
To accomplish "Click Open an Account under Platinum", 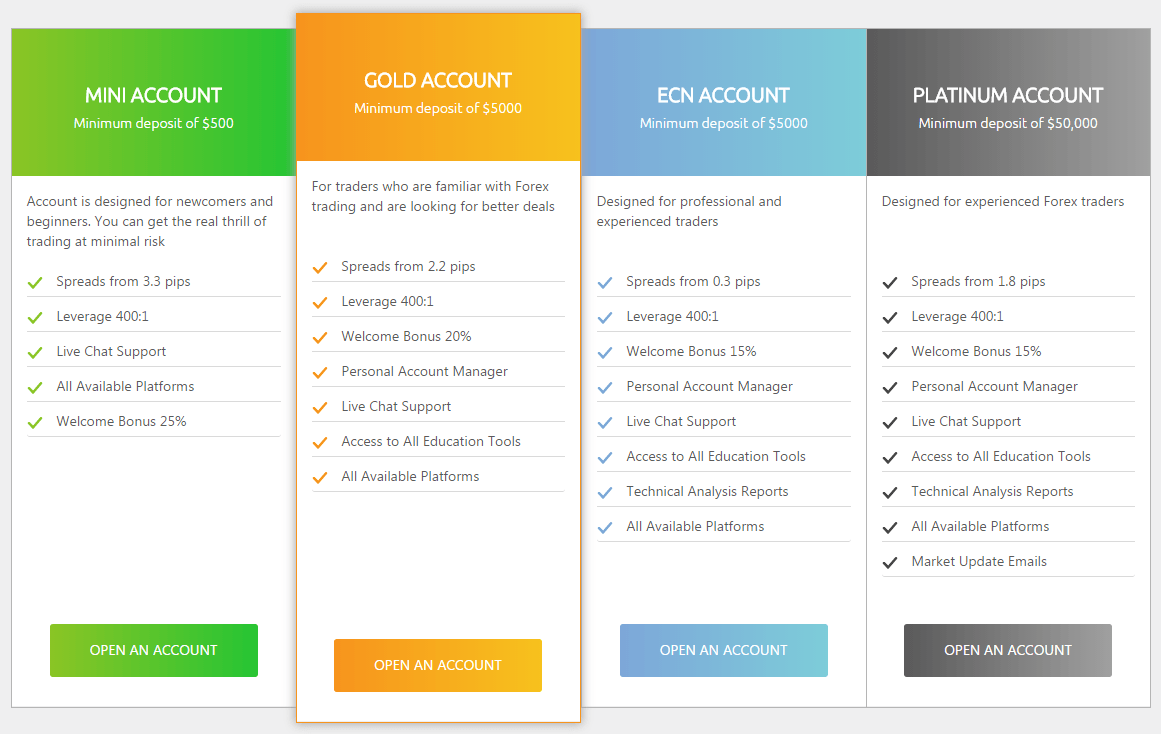I will 1007,650.
